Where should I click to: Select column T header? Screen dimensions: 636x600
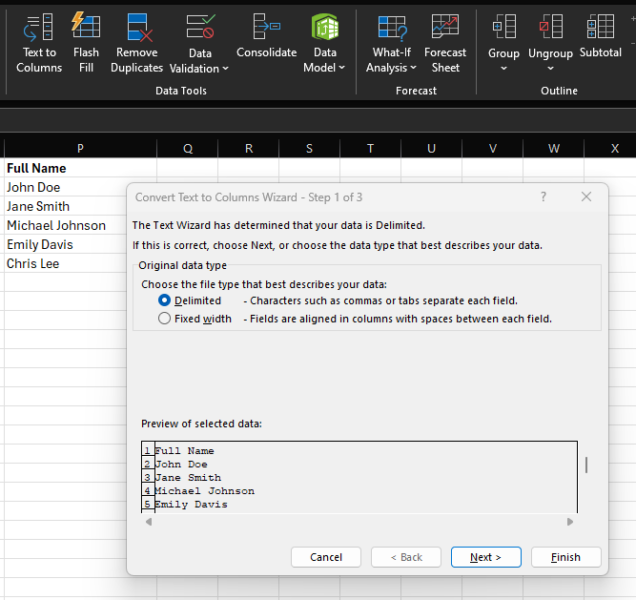(370, 148)
